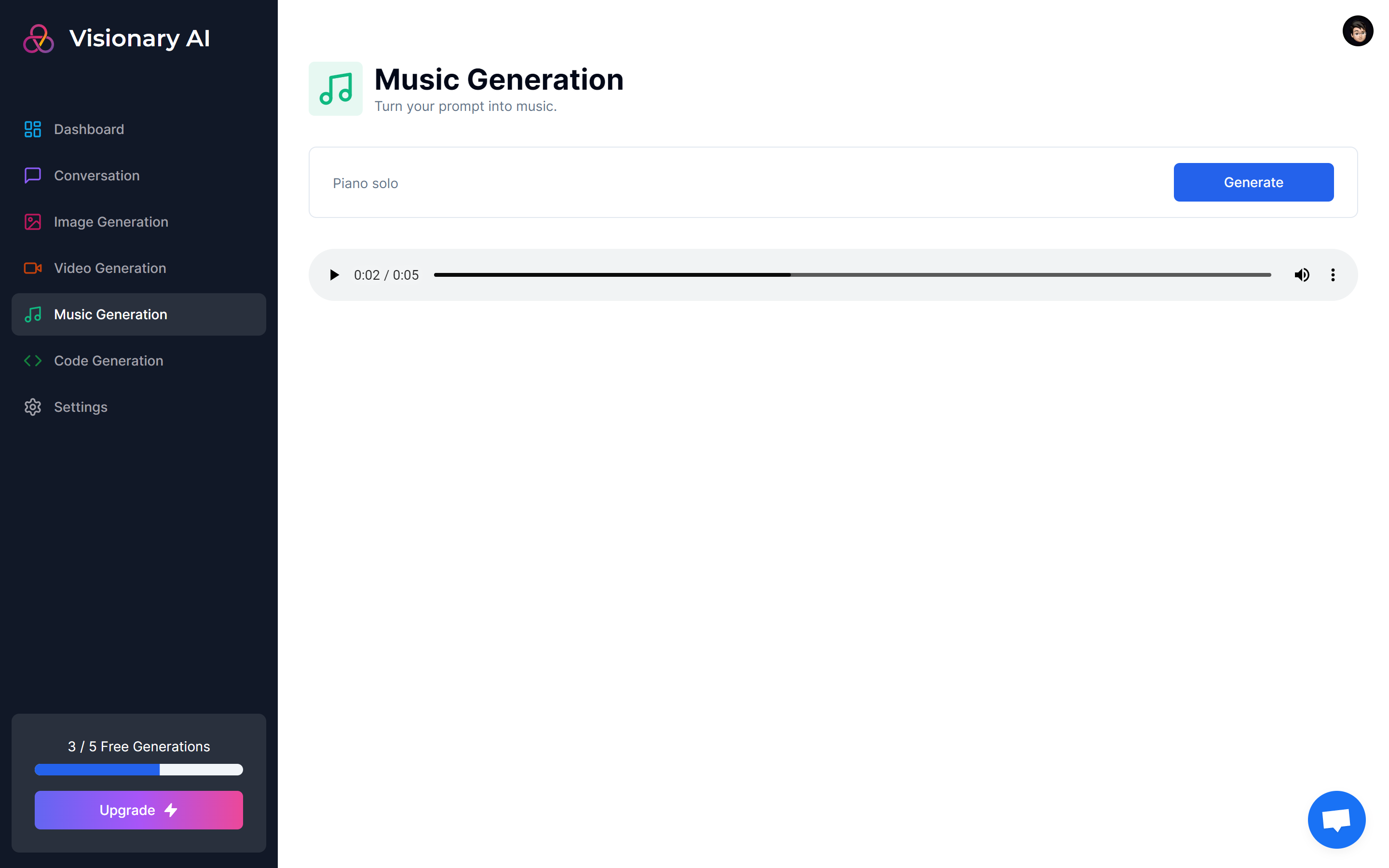1389x868 pixels.
Task: Go to Conversation in the sidebar
Action: [96, 176]
